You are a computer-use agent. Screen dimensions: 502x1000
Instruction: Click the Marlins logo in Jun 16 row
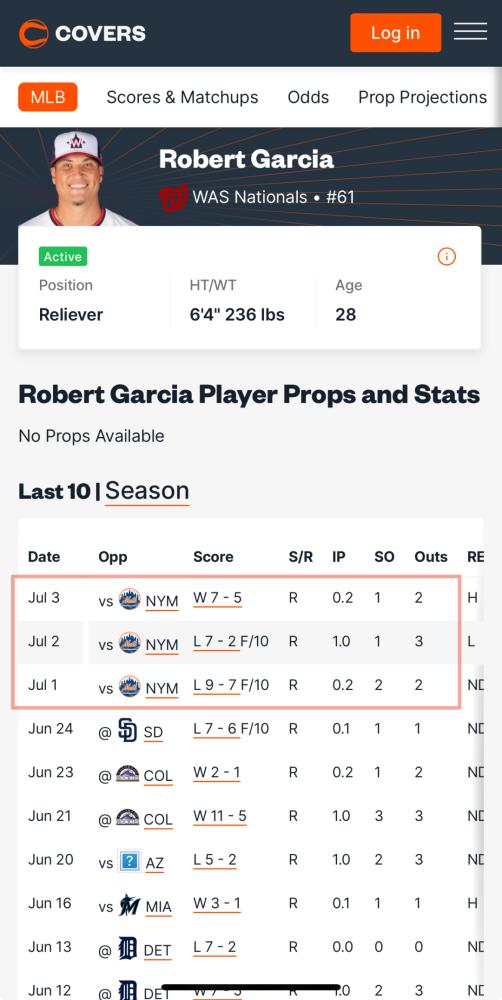point(129,905)
